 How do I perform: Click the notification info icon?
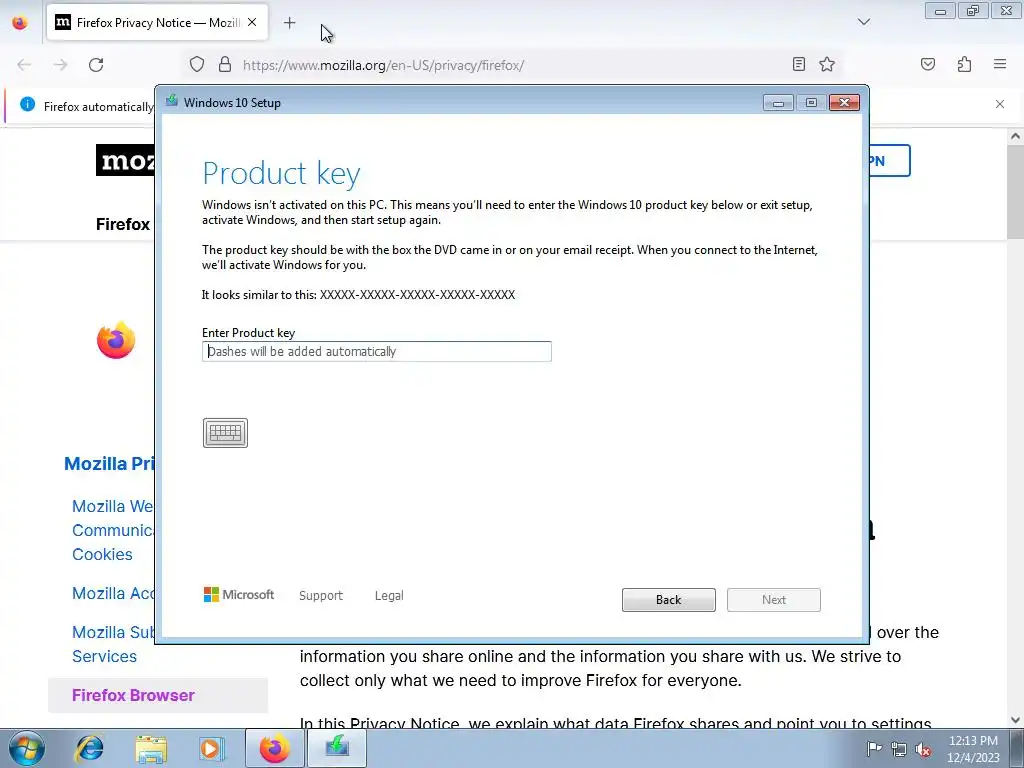pos(27,104)
